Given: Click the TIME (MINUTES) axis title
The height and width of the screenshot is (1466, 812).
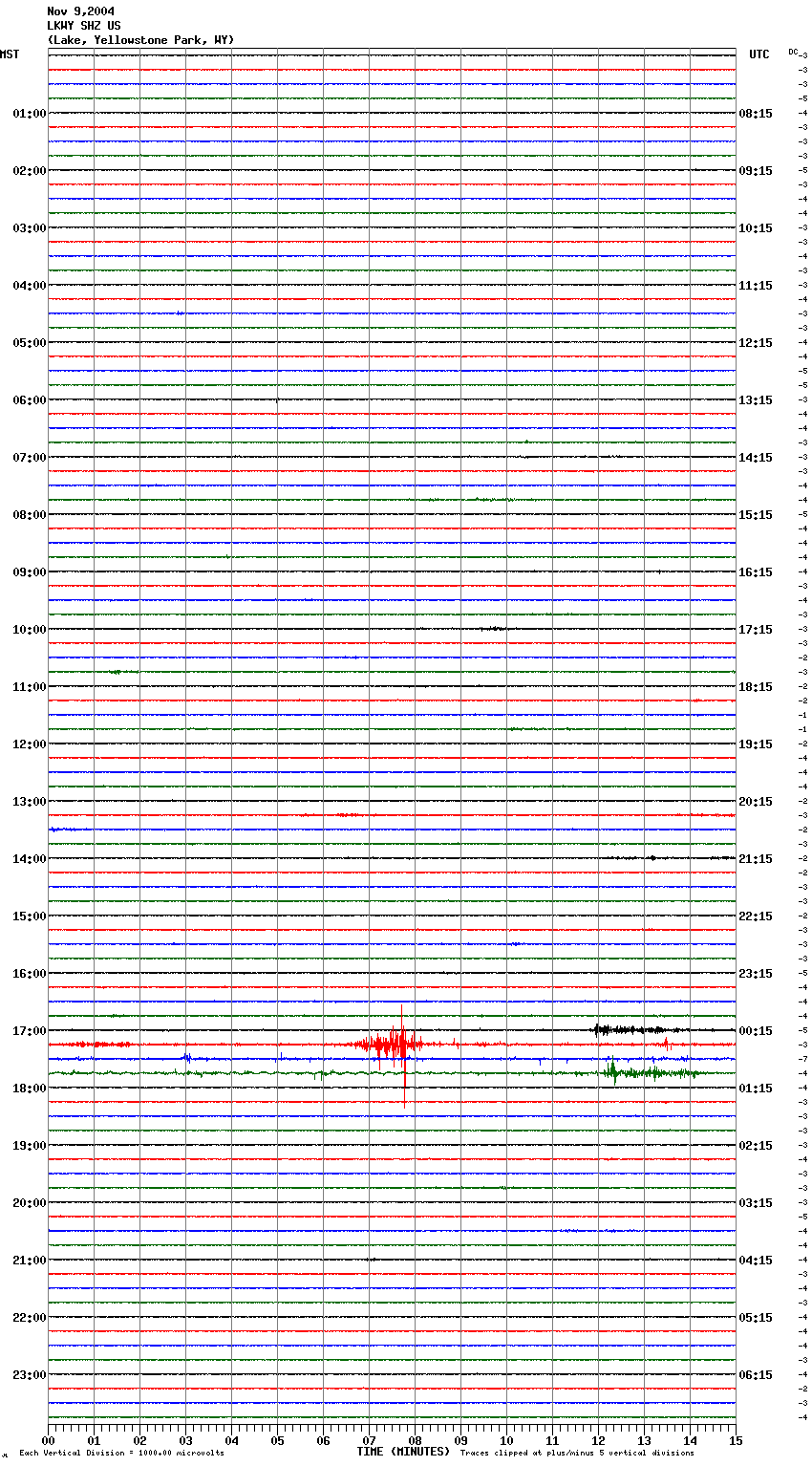Looking at the screenshot, I should 401,1452.
